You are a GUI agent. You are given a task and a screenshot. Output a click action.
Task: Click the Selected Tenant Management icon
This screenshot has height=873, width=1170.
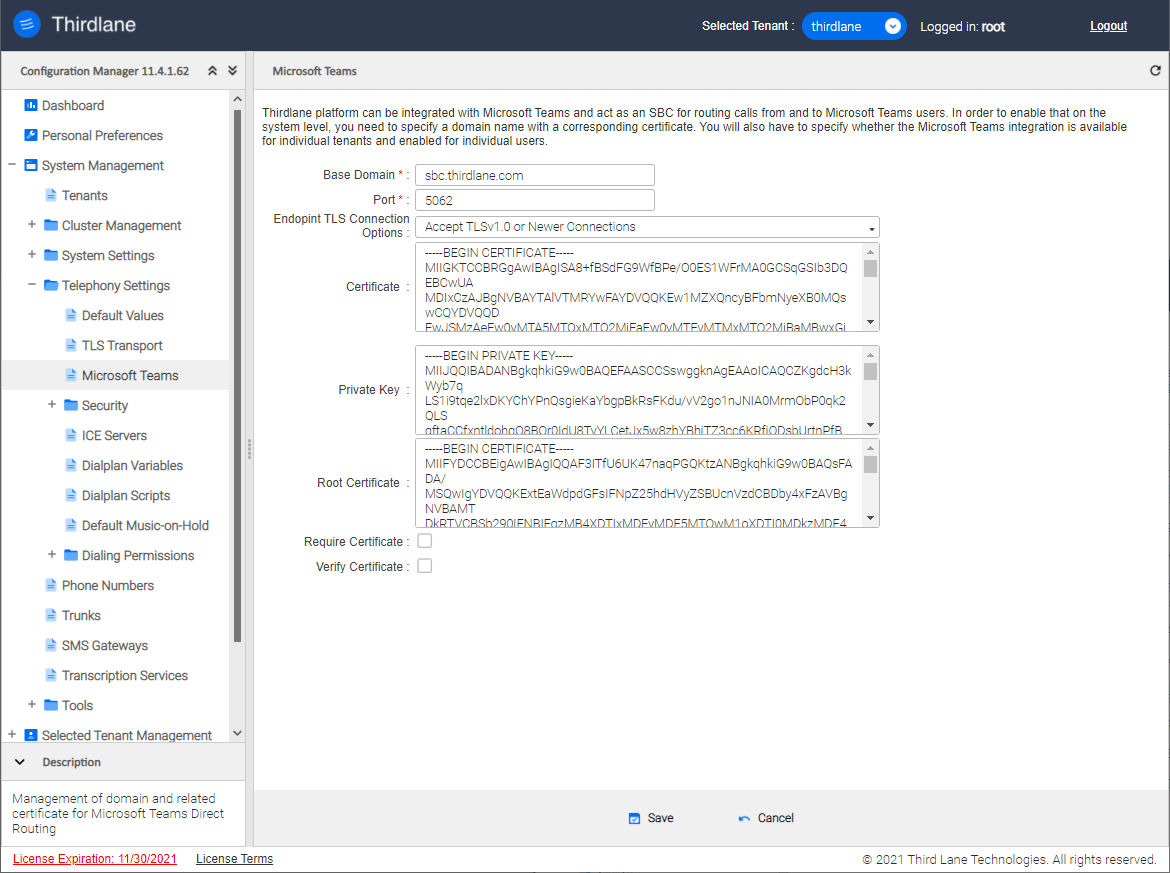pyautogui.click(x=31, y=735)
